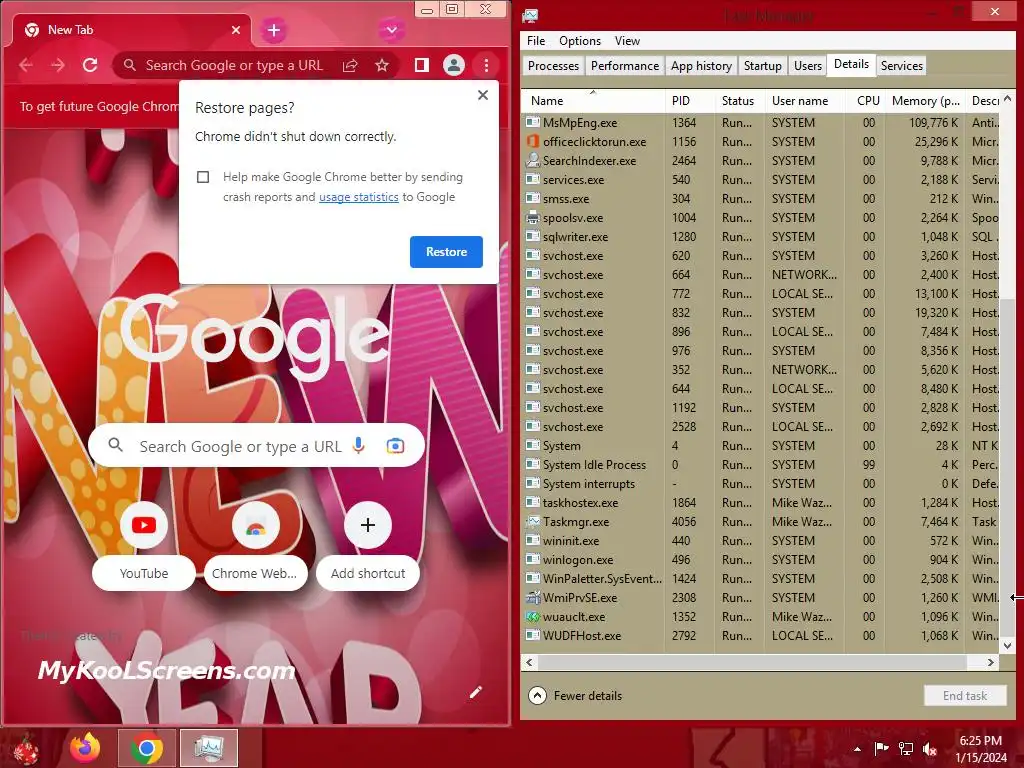Show hidden tray icons arrow
1024x768 pixels.
857,749
